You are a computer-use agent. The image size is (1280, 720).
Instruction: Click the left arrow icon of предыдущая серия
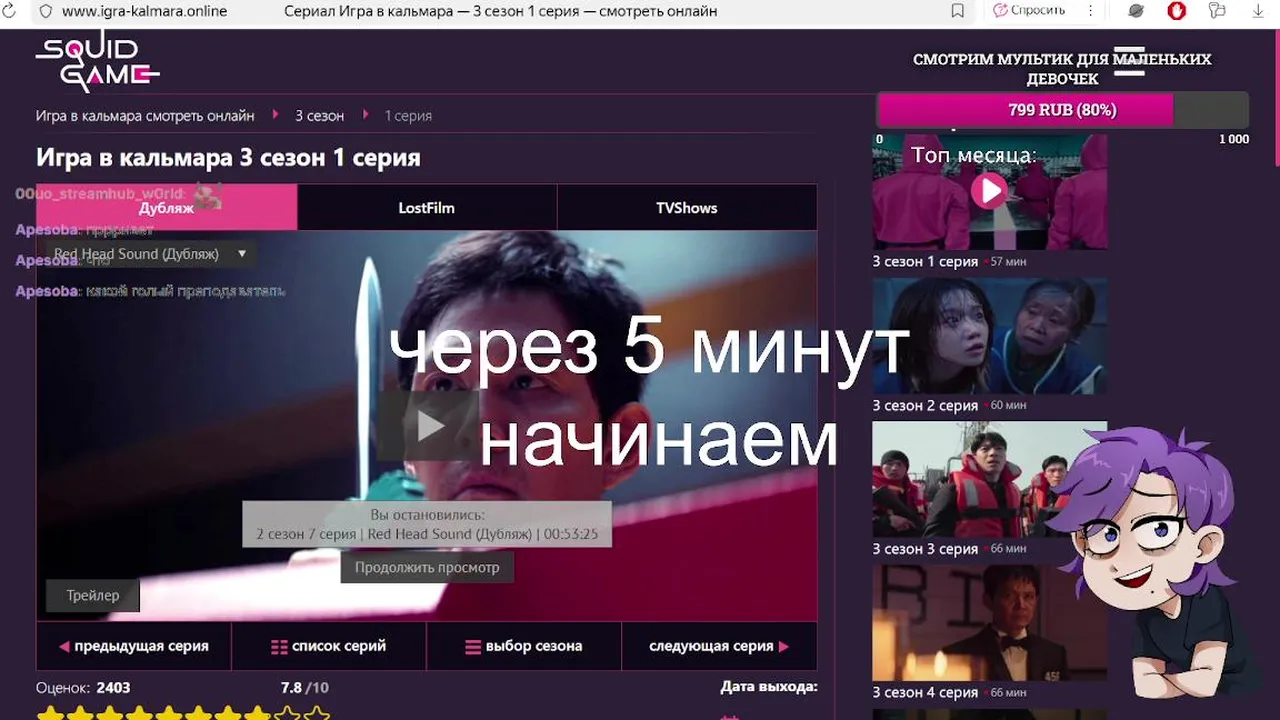[64, 647]
